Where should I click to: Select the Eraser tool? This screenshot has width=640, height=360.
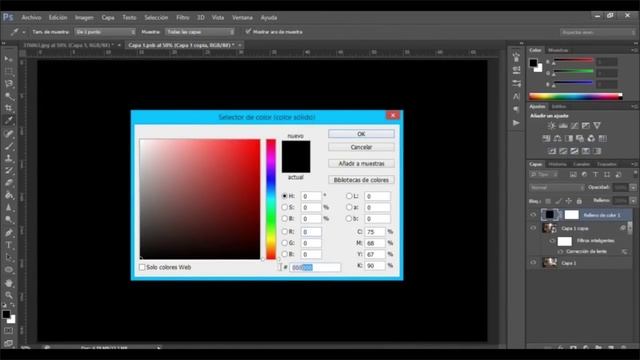click(x=9, y=182)
